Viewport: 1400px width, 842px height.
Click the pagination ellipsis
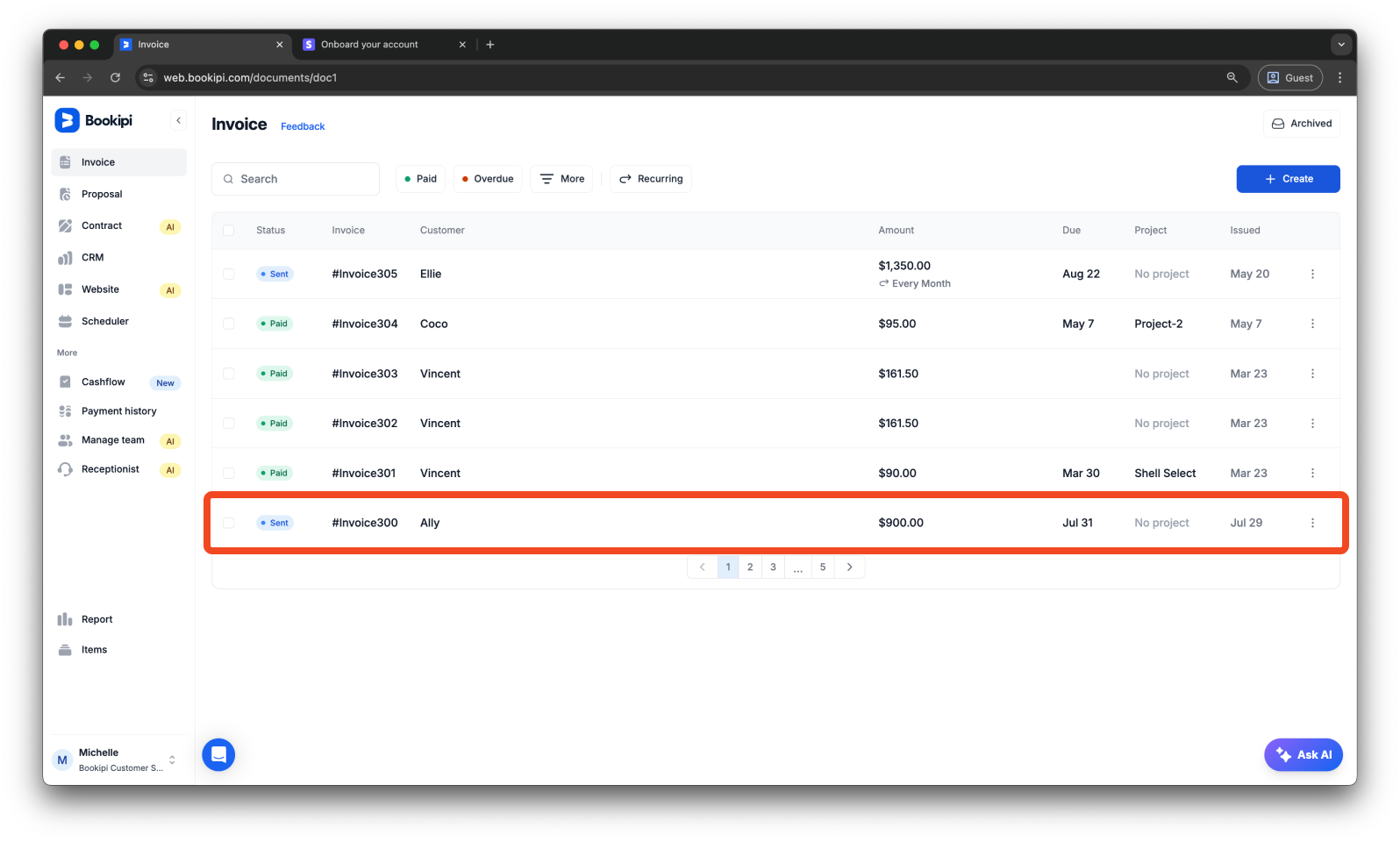point(798,567)
